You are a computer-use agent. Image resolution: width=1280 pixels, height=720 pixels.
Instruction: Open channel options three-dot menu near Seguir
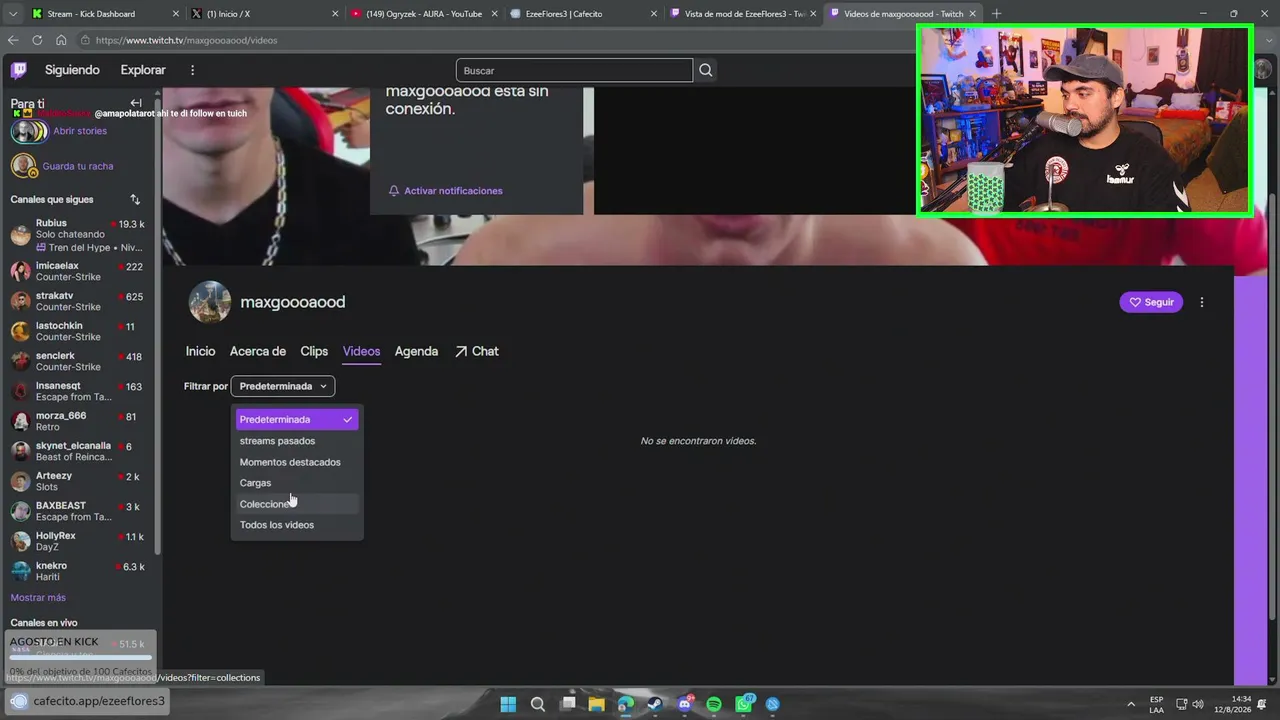1202,302
